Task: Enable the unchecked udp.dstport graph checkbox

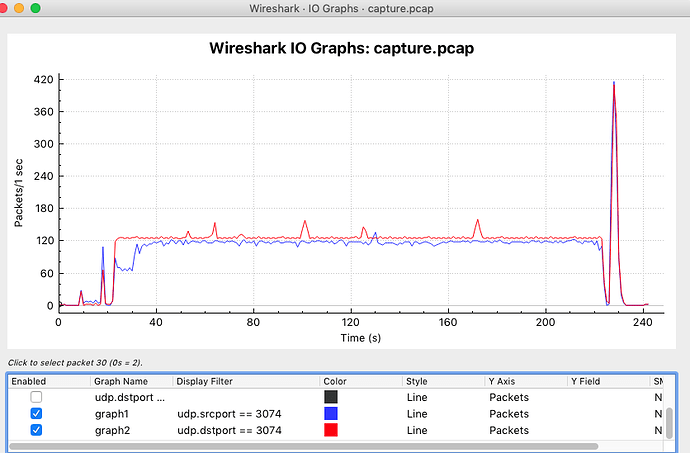Action: 36,397
